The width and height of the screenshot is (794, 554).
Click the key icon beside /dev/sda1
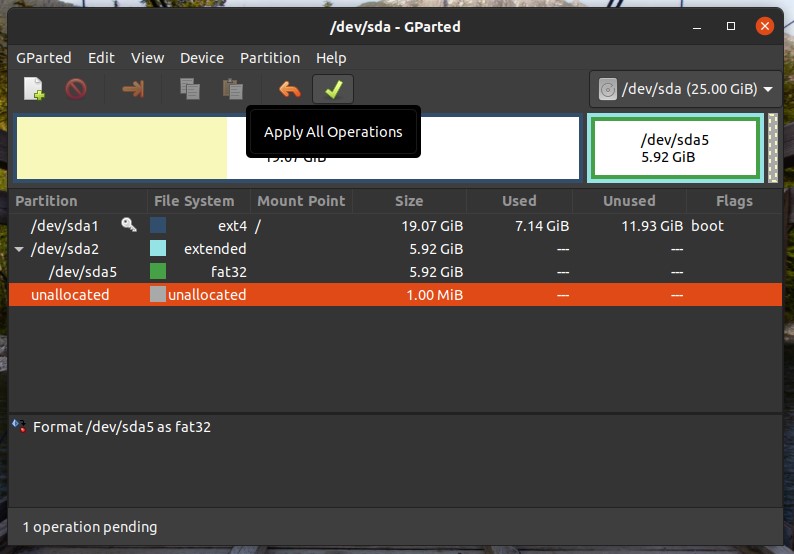[x=129, y=226]
